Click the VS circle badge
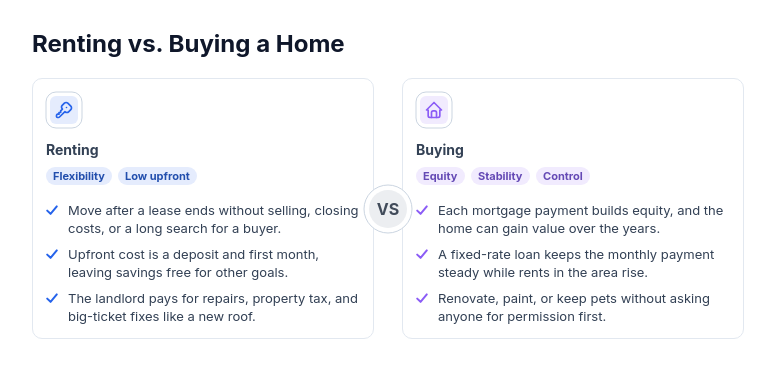Image resolution: width=776 pixels, height=371 pixels. (x=388, y=209)
